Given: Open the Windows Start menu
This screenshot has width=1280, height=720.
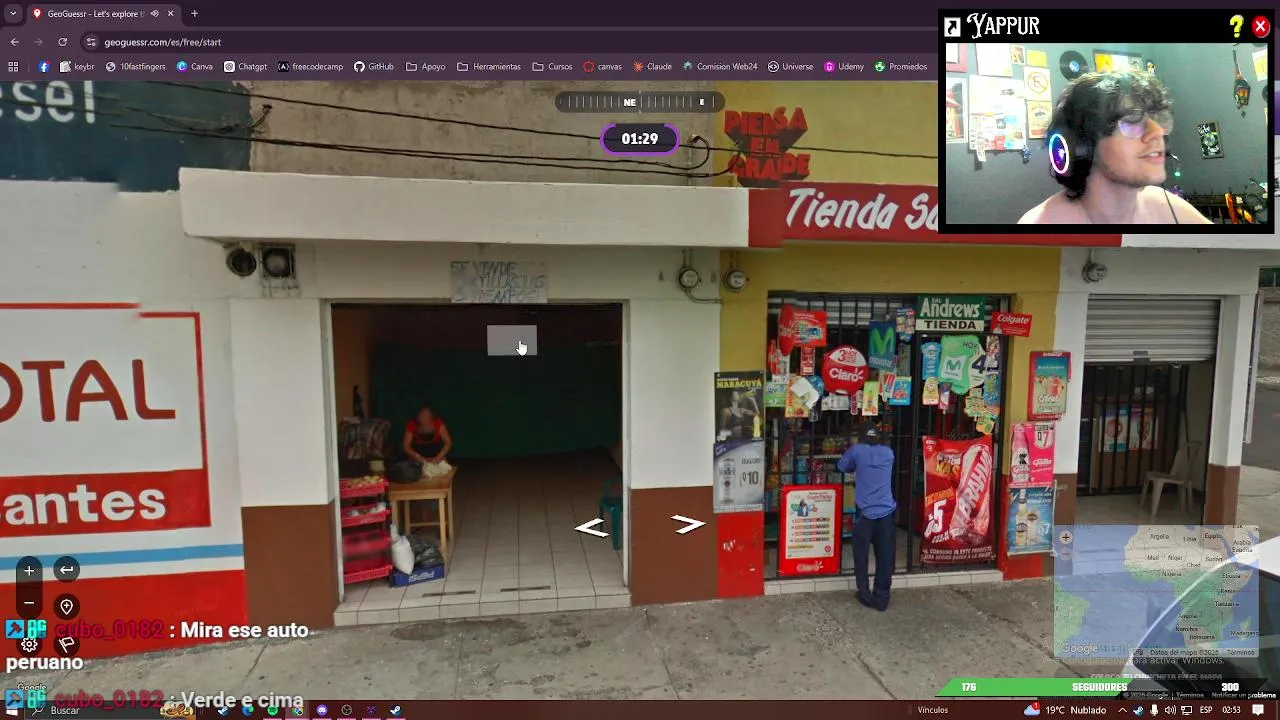Looking at the screenshot, I should (12, 710).
